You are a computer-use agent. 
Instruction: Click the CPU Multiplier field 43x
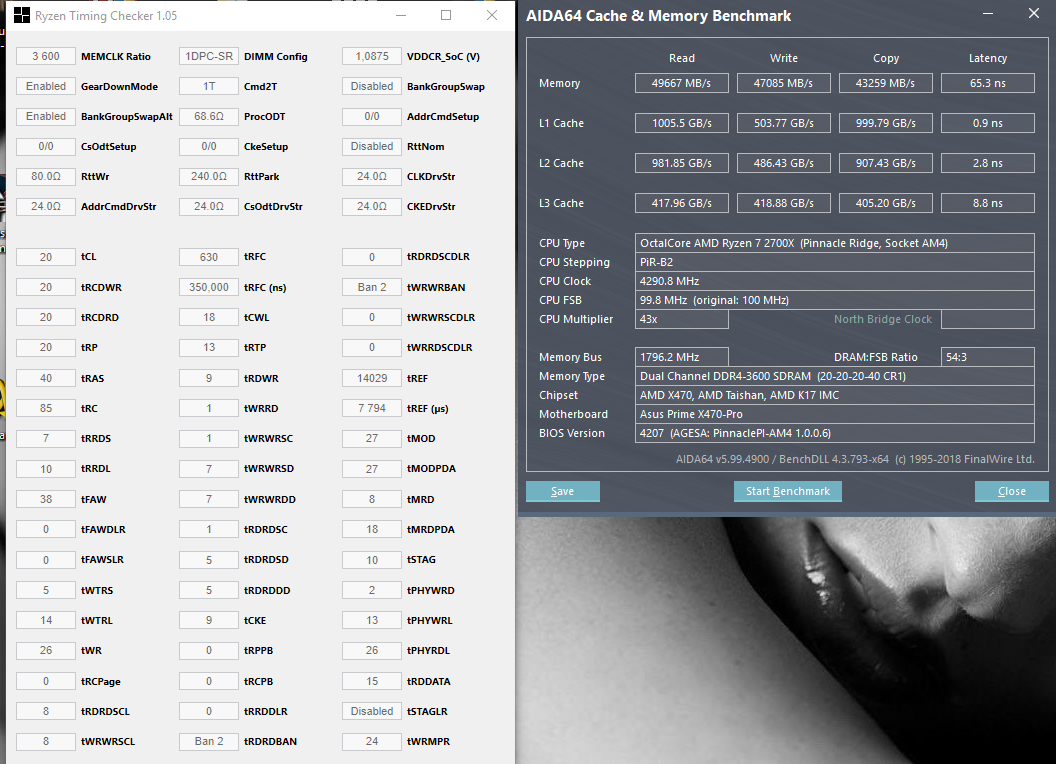(x=682, y=319)
